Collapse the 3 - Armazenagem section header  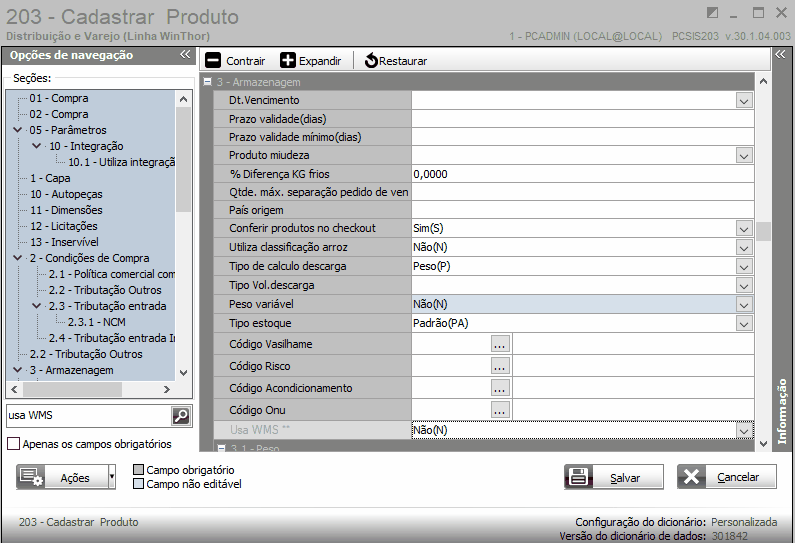click(x=207, y=82)
